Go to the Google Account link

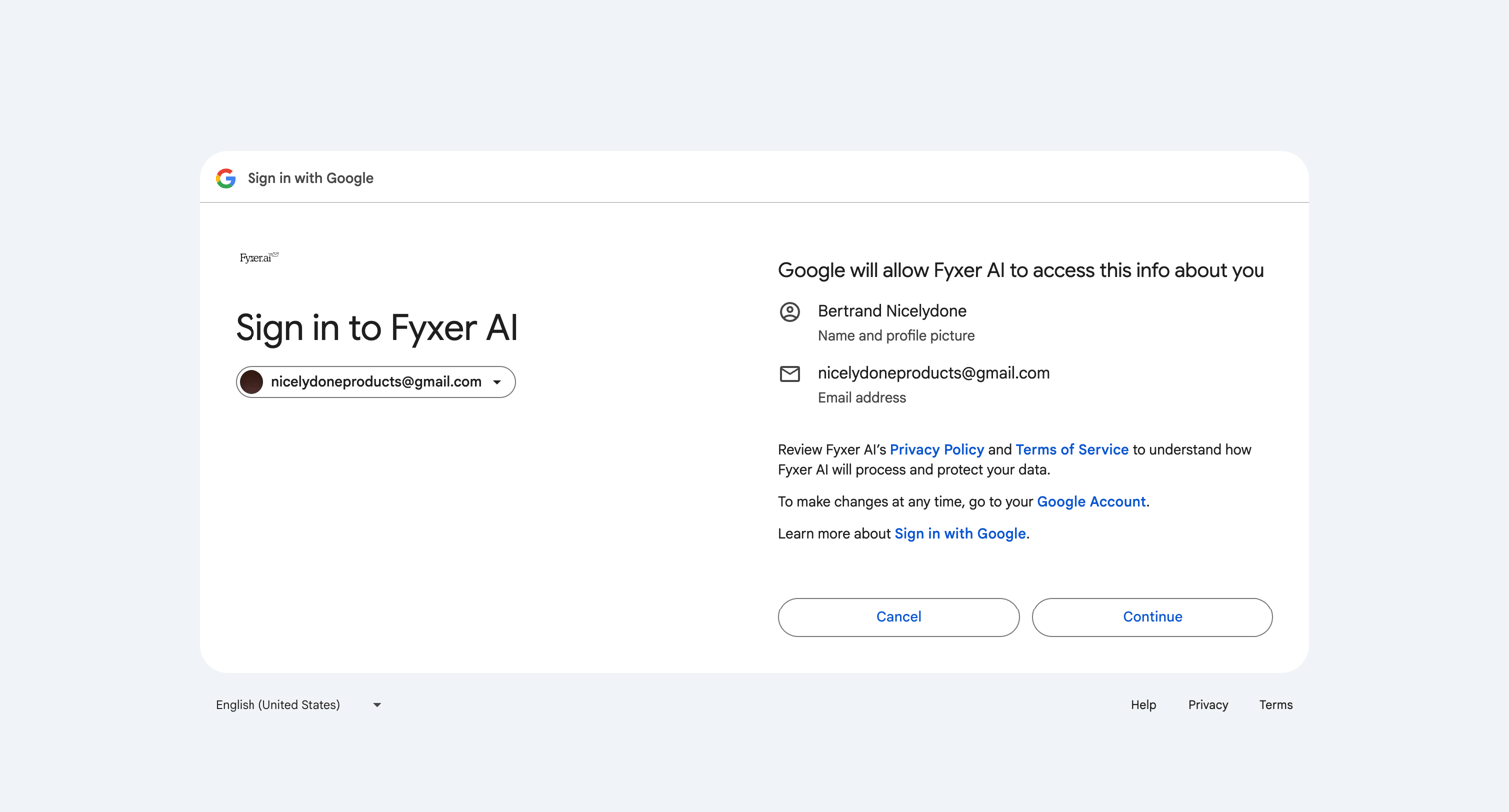coord(1091,502)
